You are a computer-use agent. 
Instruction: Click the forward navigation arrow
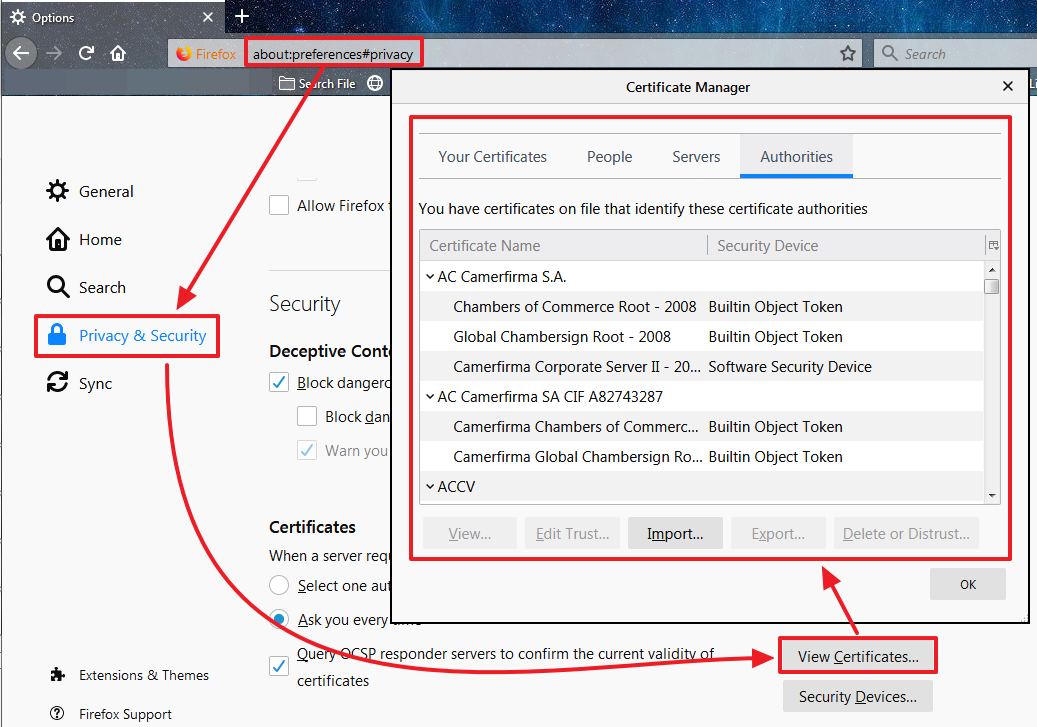tap(54, 53)
